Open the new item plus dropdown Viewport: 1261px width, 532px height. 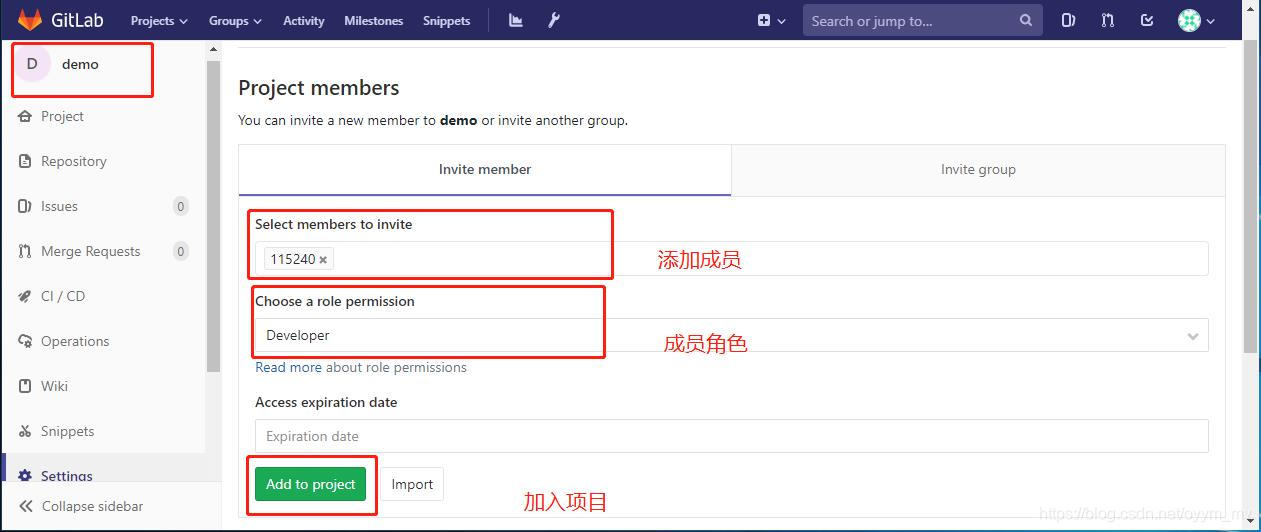tap(771, 20)
